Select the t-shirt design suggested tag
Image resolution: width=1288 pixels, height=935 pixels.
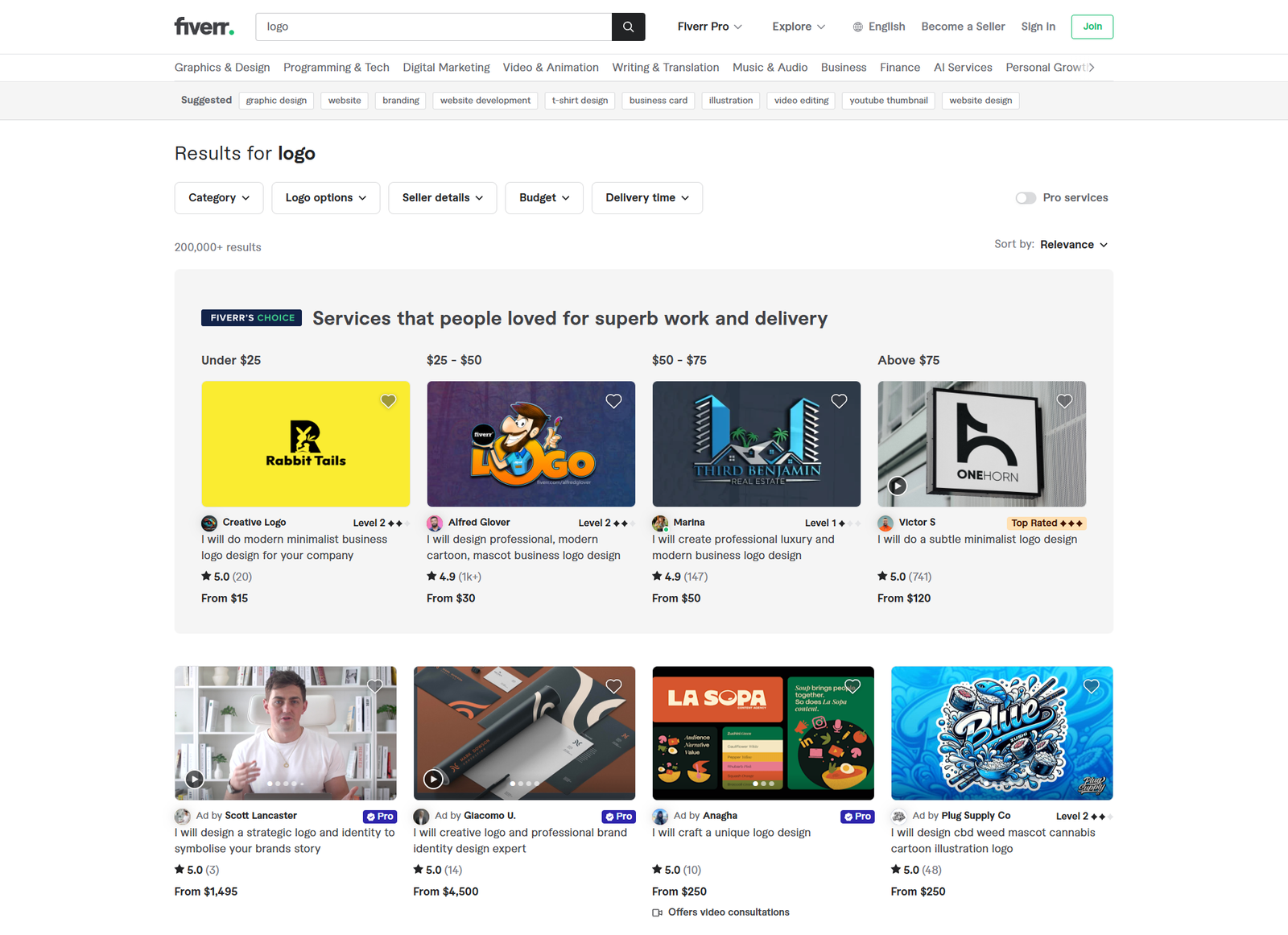(x=580, y=101)
